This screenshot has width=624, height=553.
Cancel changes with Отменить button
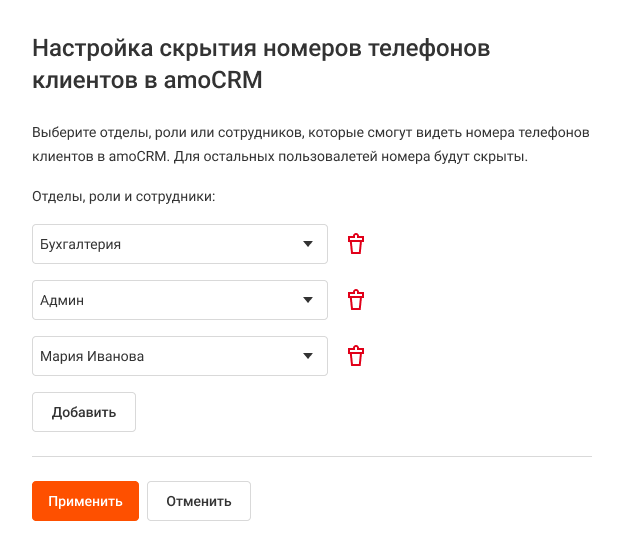click(199, 501)
